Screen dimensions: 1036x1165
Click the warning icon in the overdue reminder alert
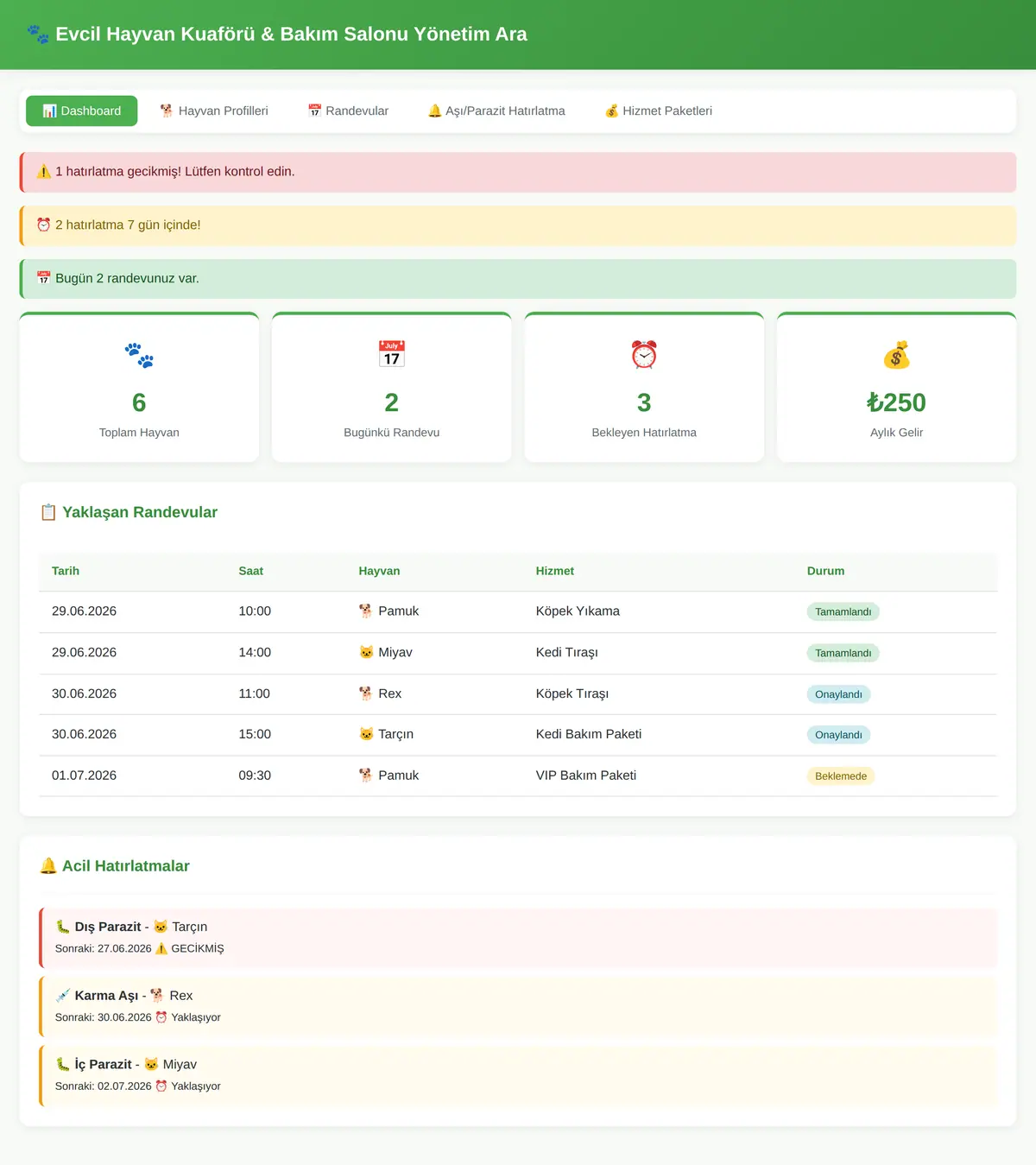click(x=44, y=172)
